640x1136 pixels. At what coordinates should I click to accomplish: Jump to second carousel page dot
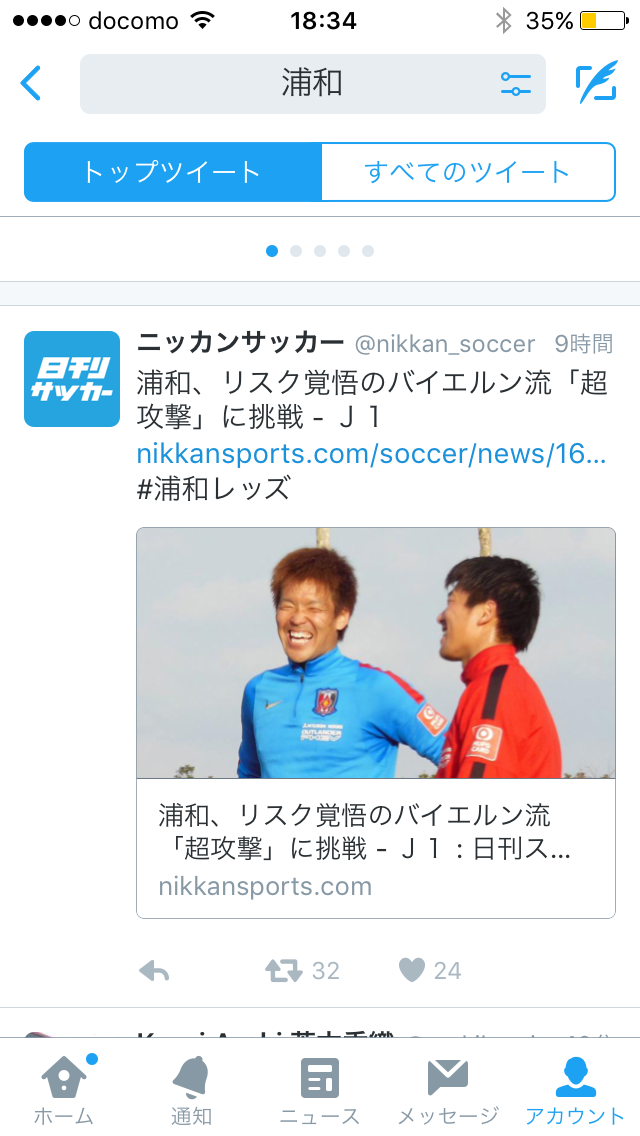point(296,251)
